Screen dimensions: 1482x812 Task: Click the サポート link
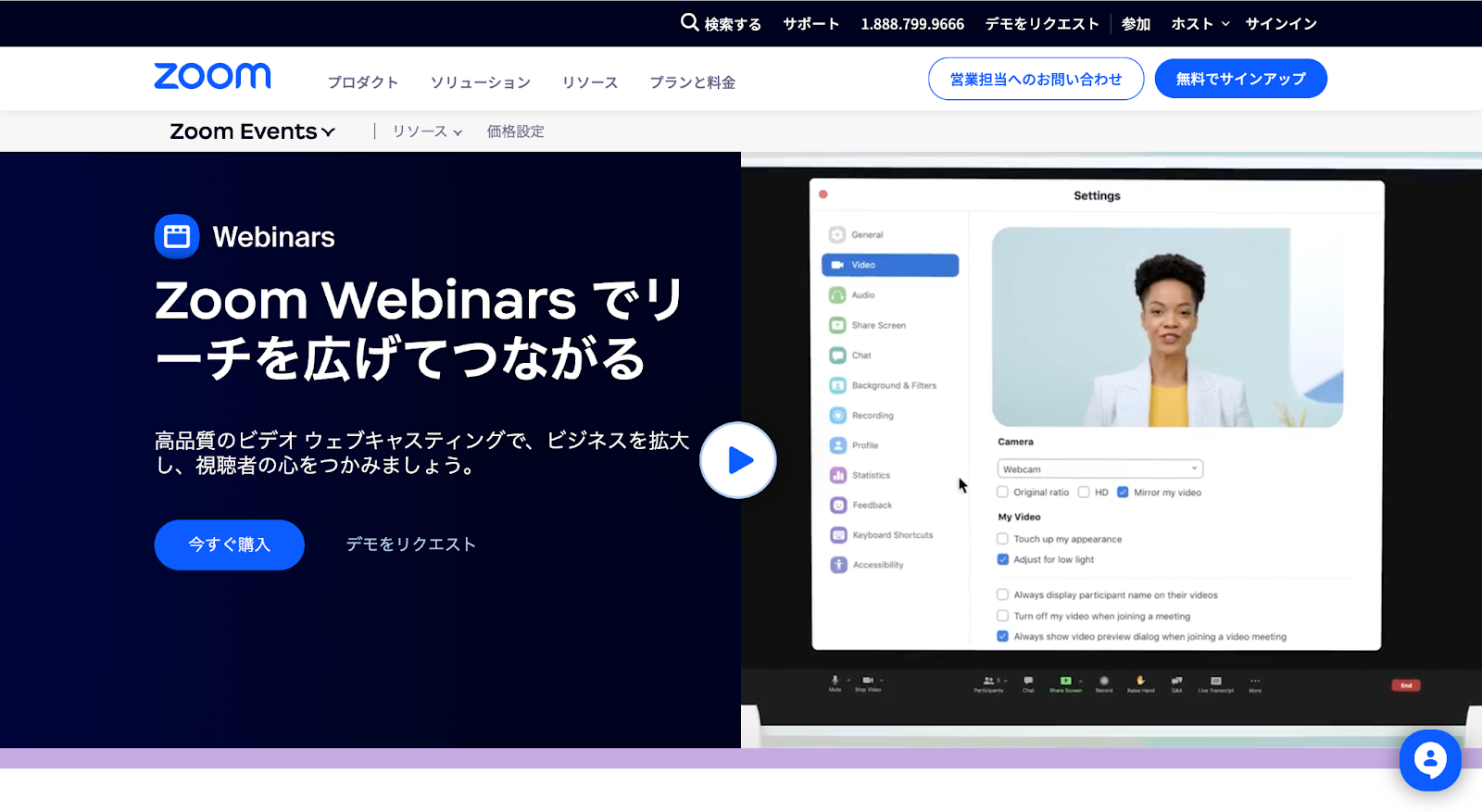pyautogui.click(x=811, y=24)
